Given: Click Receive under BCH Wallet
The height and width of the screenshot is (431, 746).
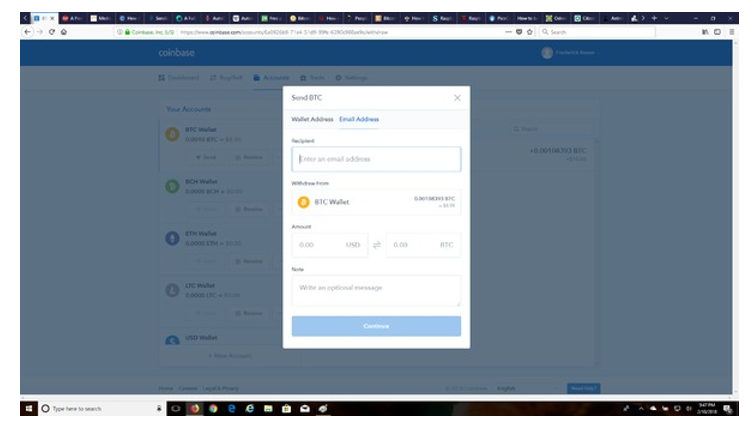Looking at the screenshot, I should point(248,209).
